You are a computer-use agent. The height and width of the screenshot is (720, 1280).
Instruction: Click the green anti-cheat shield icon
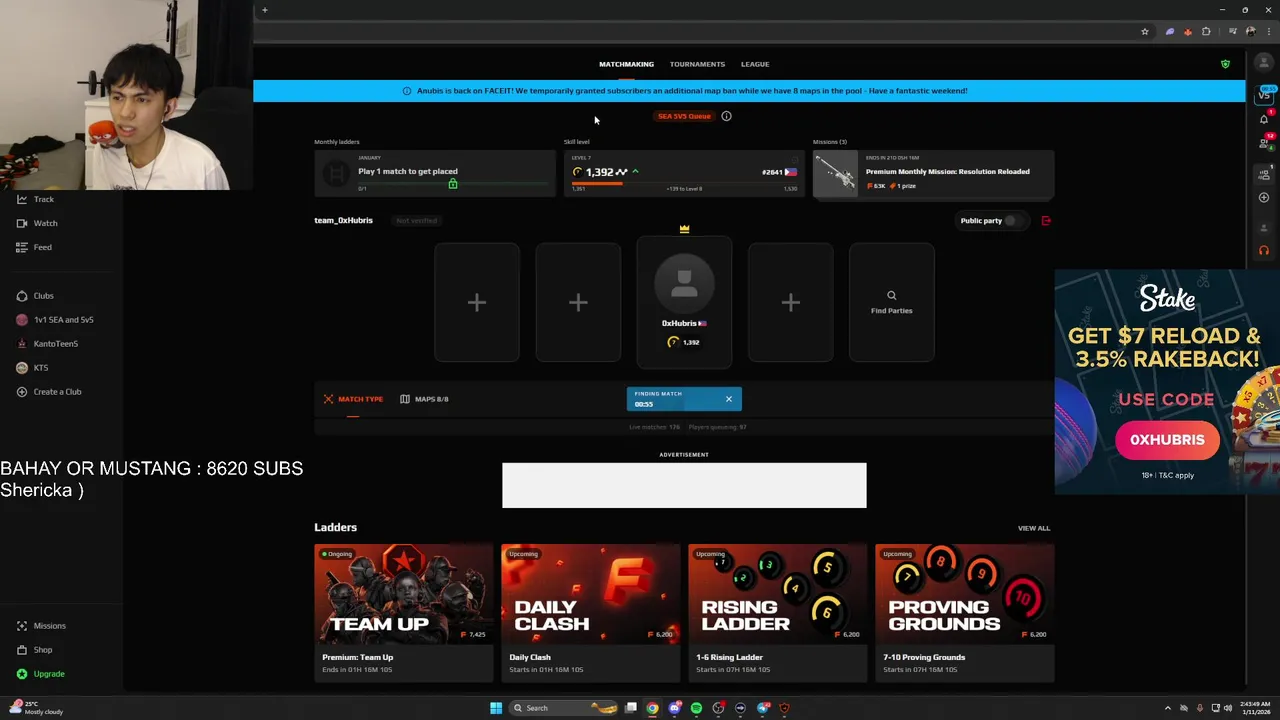coord(1225,64)
